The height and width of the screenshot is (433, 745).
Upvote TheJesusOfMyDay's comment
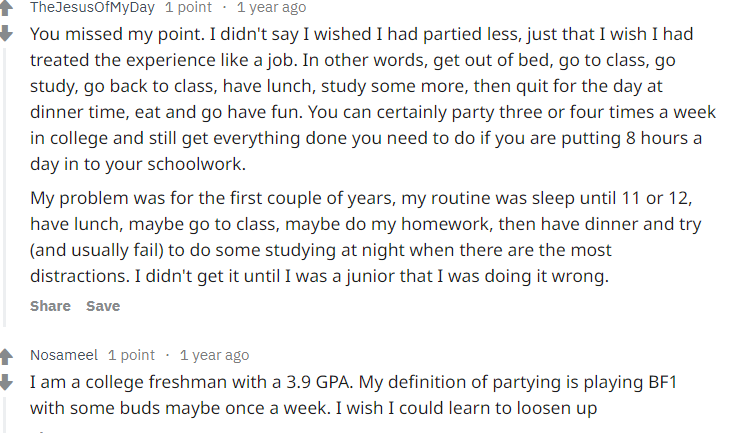point(7,8)
